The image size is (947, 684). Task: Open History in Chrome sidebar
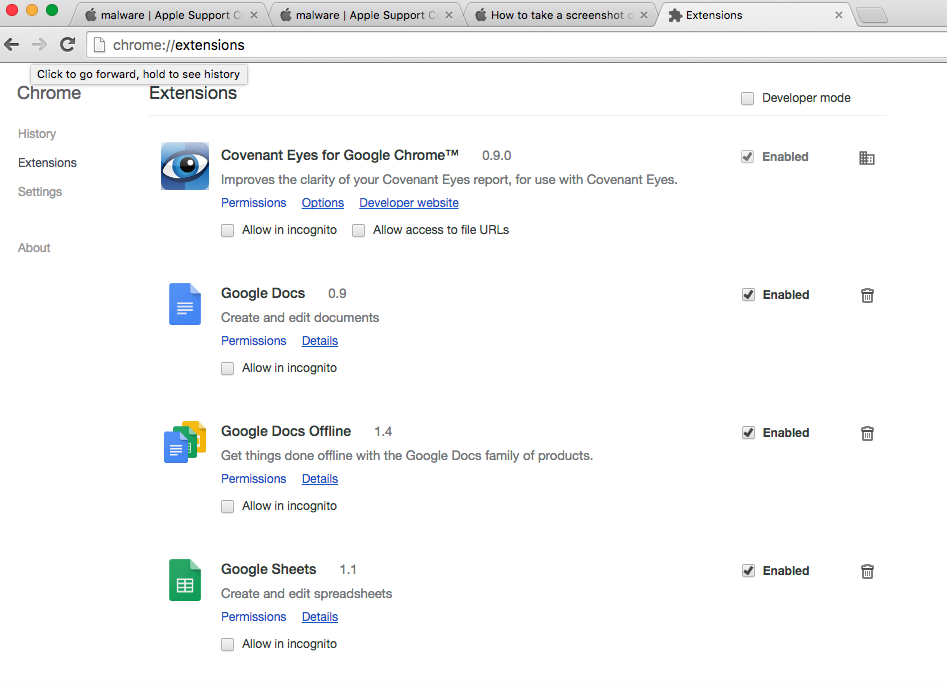[37, 134]
